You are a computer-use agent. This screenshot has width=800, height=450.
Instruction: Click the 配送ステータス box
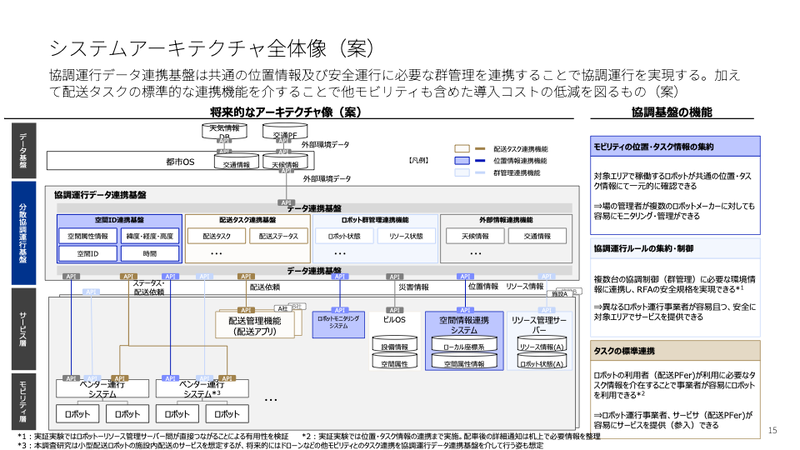[x=277, y=237]
